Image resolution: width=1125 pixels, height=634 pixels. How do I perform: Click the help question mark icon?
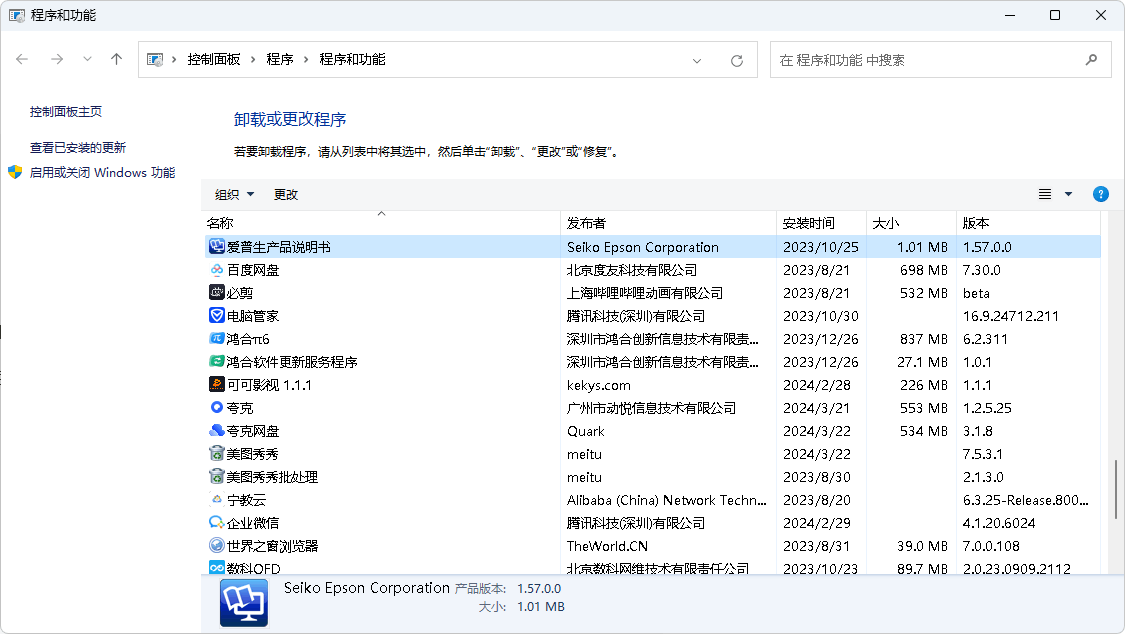coord(1101,194)
